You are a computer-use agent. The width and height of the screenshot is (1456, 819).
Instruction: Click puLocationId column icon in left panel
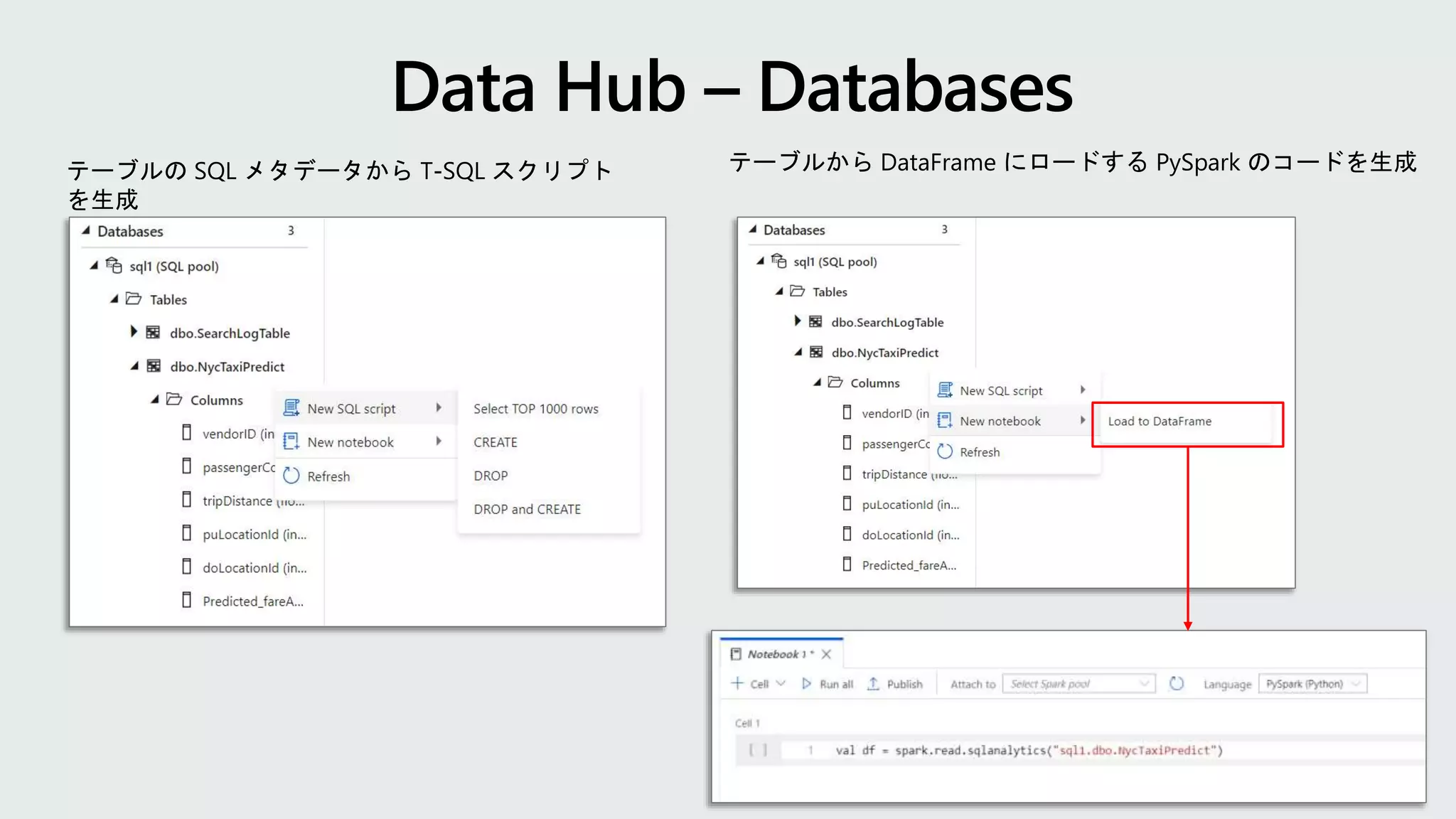point(186,533)
